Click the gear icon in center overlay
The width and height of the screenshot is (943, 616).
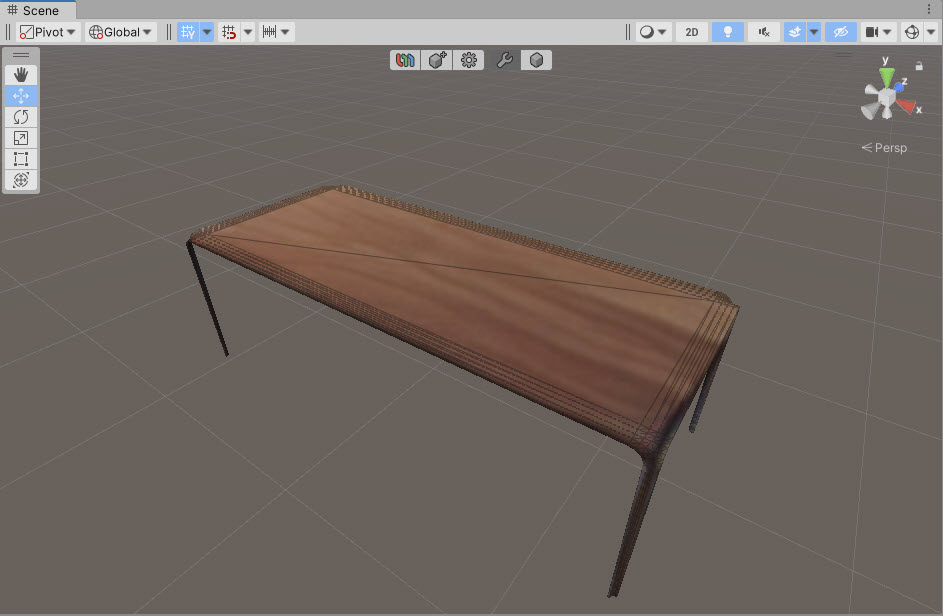pyautogui.click(x=468, y=60)
